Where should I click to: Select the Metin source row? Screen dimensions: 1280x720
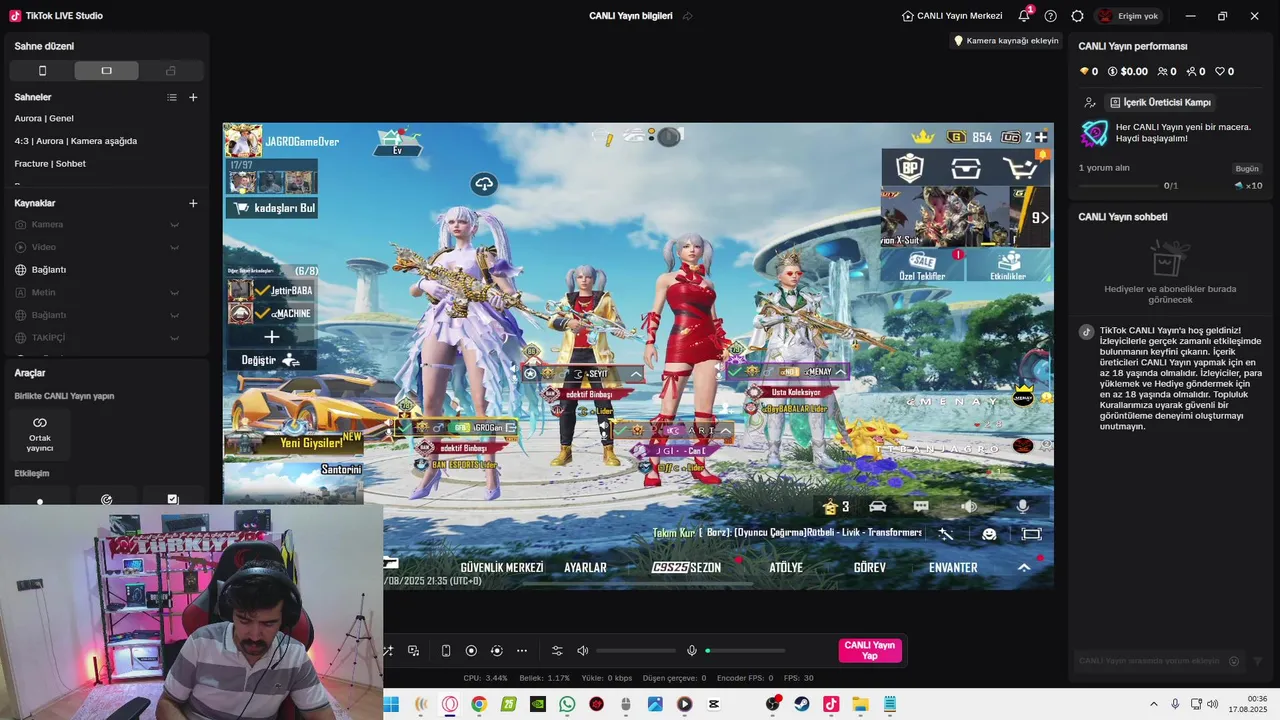click(x=106, y=292)
